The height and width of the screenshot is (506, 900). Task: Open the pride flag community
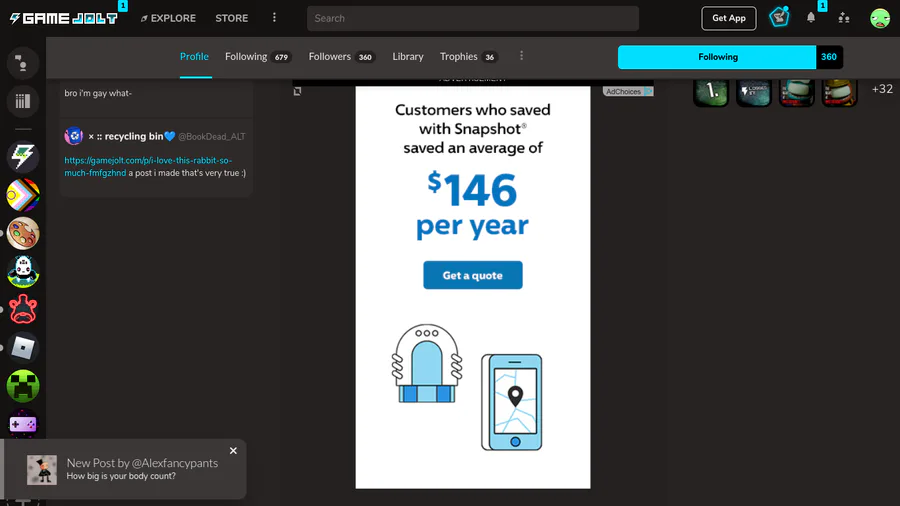point(23,195)
